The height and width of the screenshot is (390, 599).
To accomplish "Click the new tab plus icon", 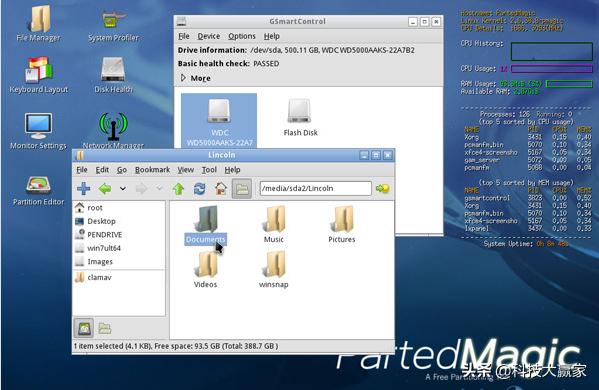I will point(84,188).
